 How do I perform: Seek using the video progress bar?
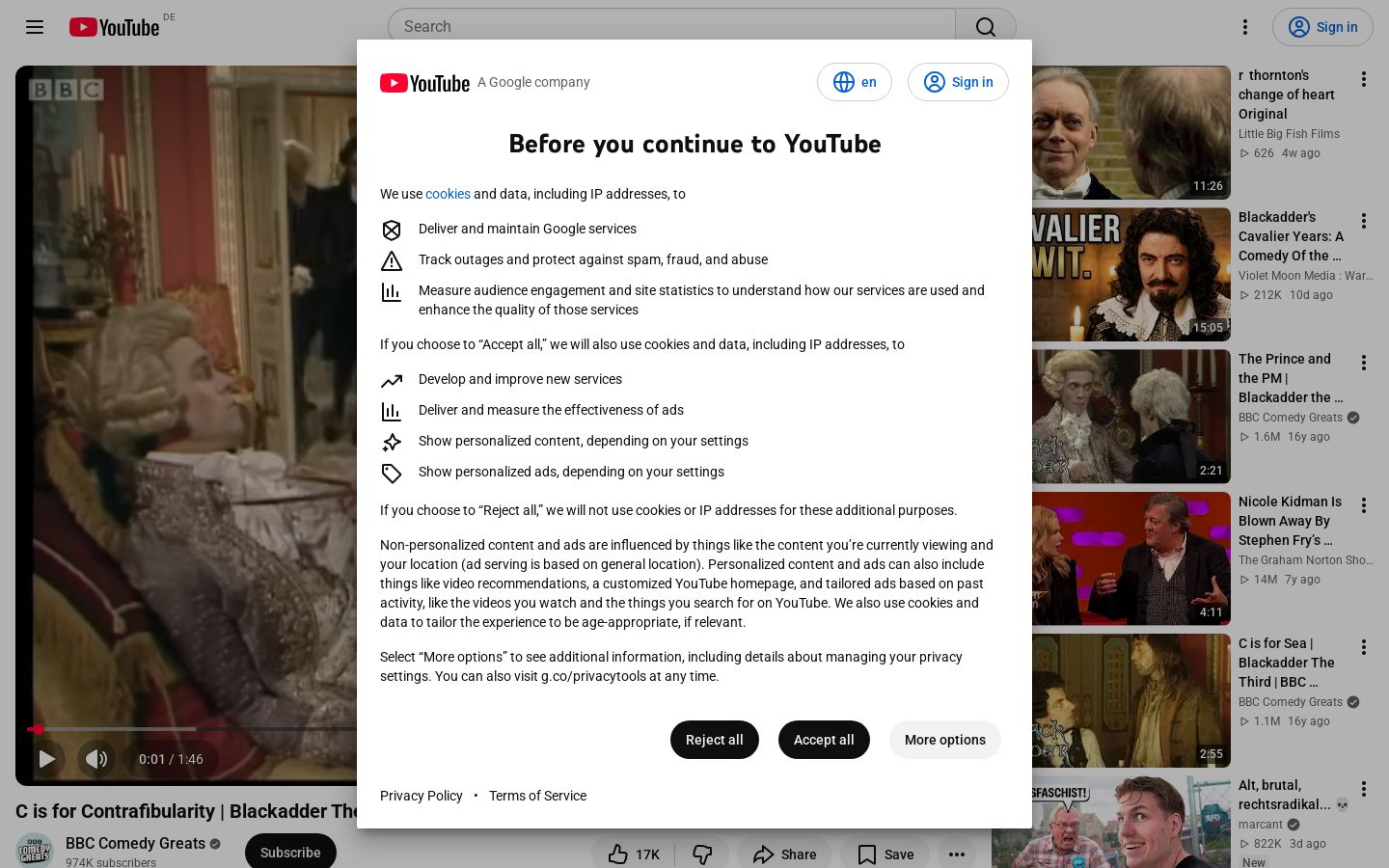[193, 729]
